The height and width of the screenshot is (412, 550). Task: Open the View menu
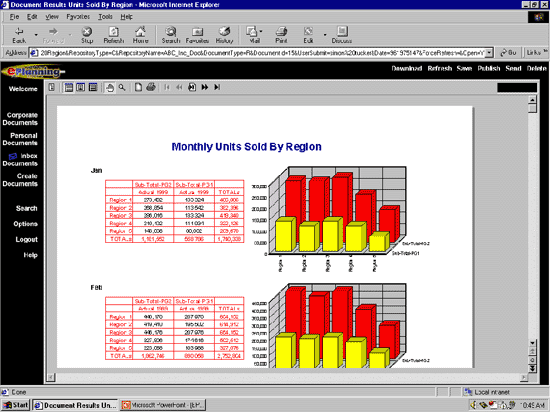(x=52, y=16)
